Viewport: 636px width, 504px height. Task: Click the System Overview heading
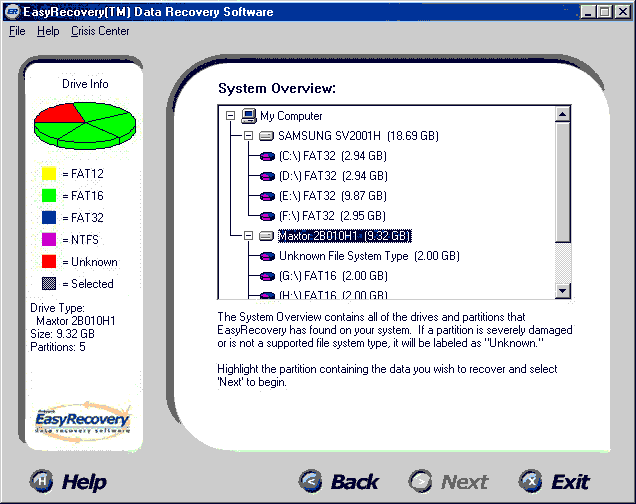(277, 88)
